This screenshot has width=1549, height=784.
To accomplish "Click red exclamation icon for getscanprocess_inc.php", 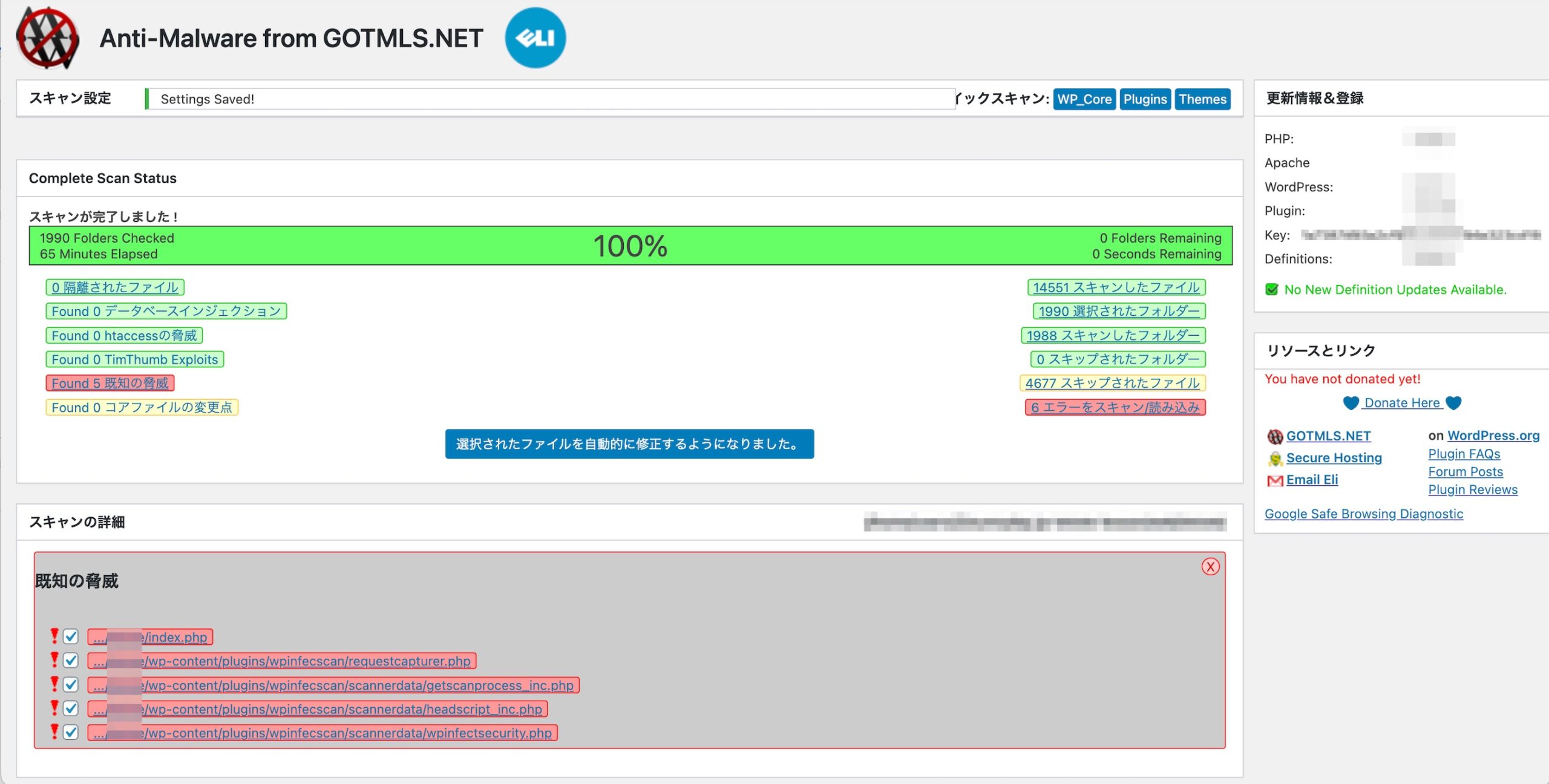I will pos(54,684).
